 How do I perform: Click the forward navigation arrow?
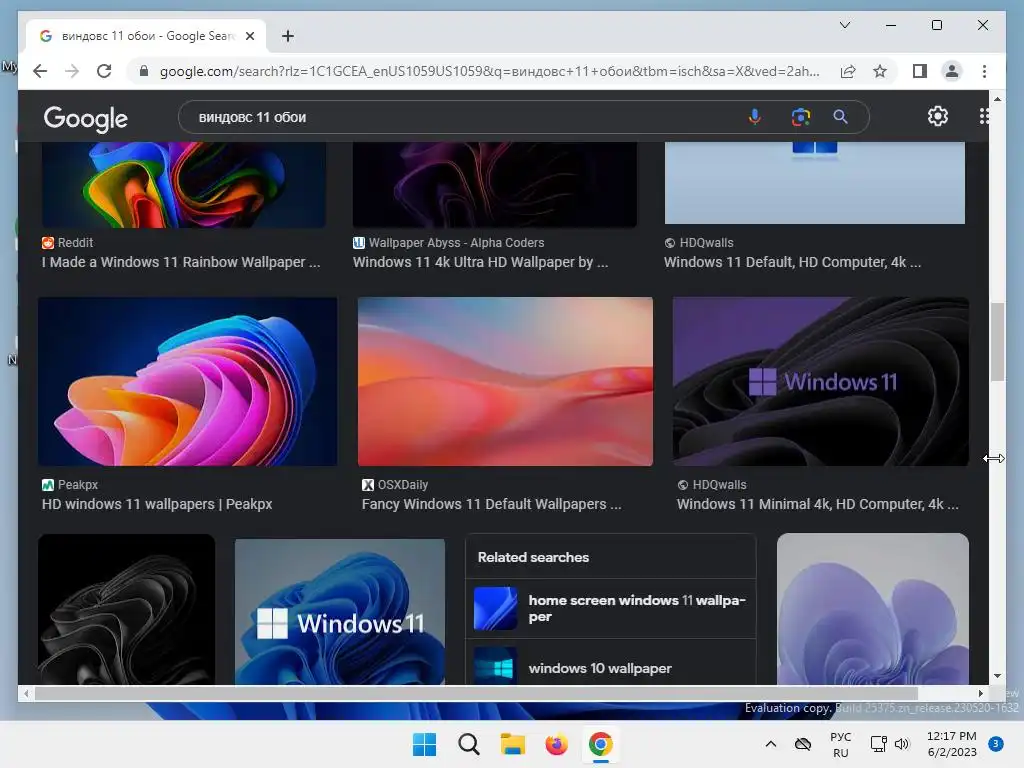(x=72, y=71)
